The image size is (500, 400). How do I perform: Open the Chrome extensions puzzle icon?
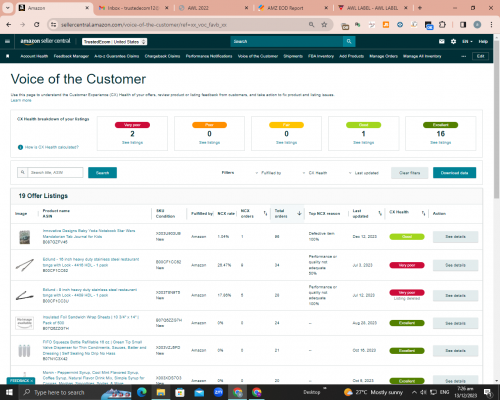[442, 25]
